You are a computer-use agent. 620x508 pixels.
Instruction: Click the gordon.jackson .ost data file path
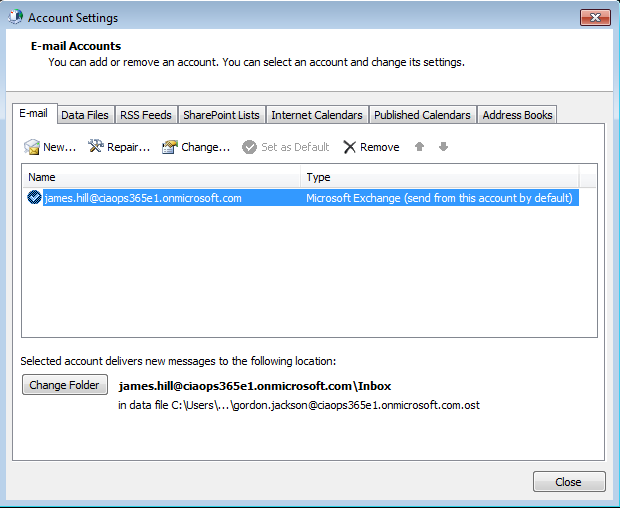point(299,405)
